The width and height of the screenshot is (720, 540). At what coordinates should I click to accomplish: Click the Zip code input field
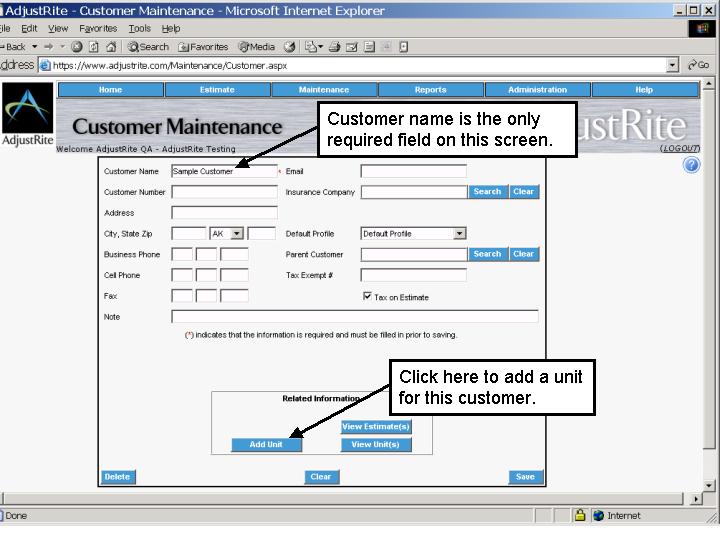click(261, 234)
